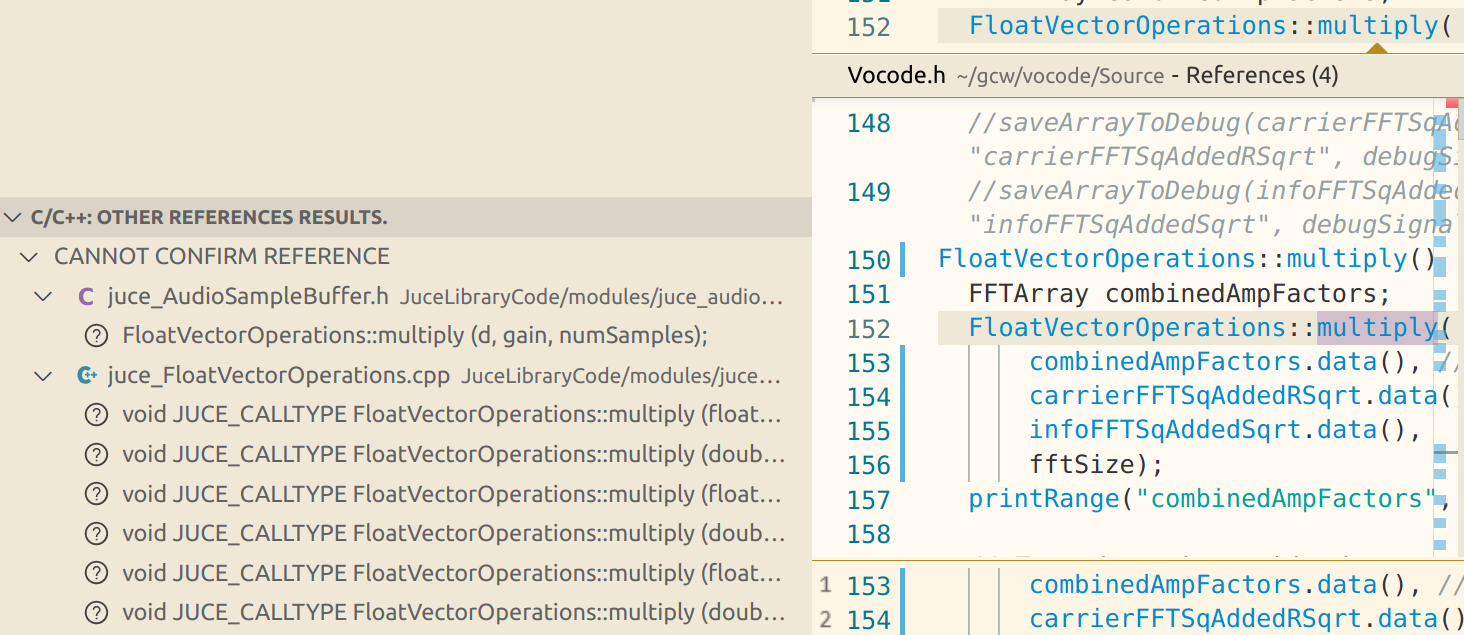Click FloatVectorOperations::multiply() on peek line 150

click(x=1187, y=259)
